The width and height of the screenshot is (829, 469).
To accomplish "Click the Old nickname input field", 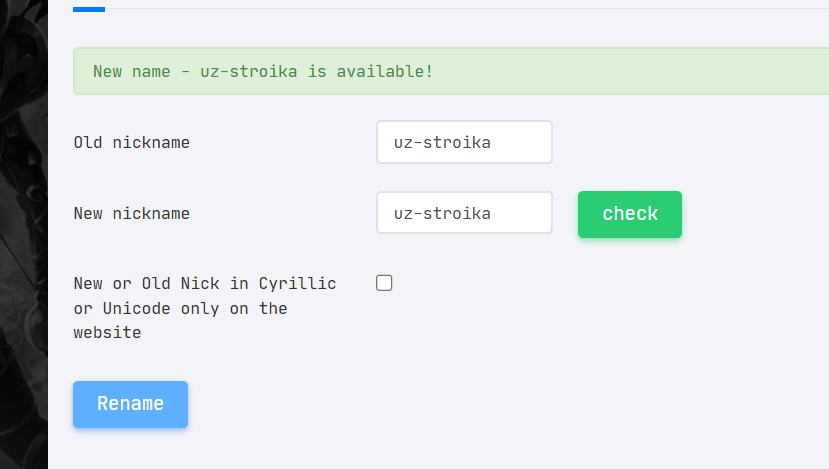I will pos(464,142).
